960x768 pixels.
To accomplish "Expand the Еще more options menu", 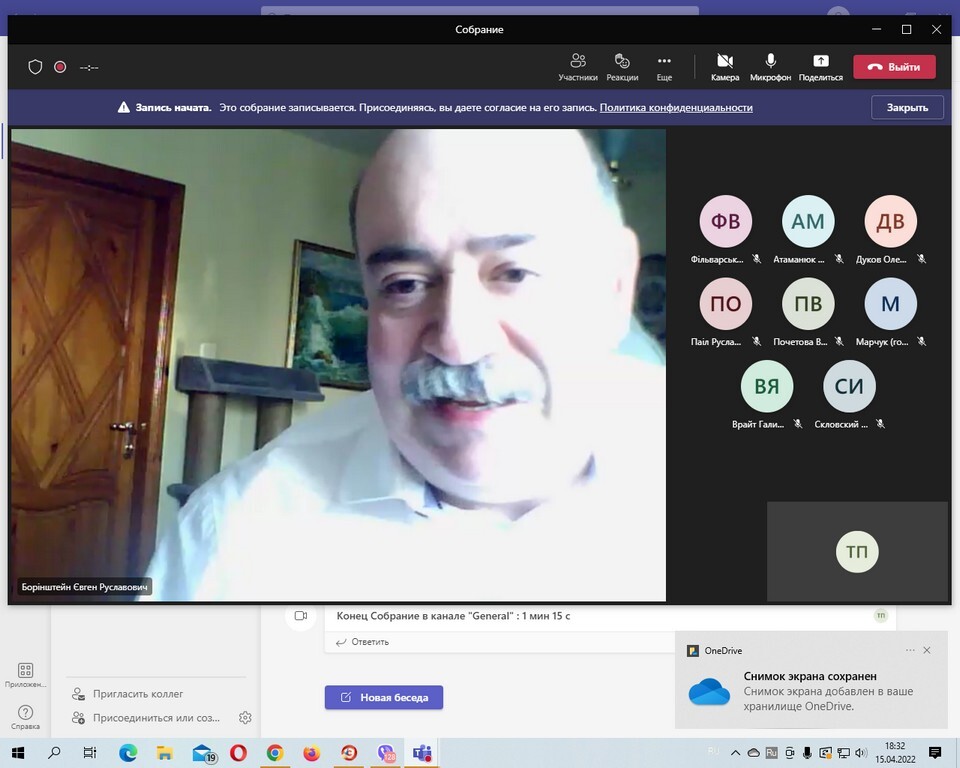I will pyautogui.click(x=664, y=66).
